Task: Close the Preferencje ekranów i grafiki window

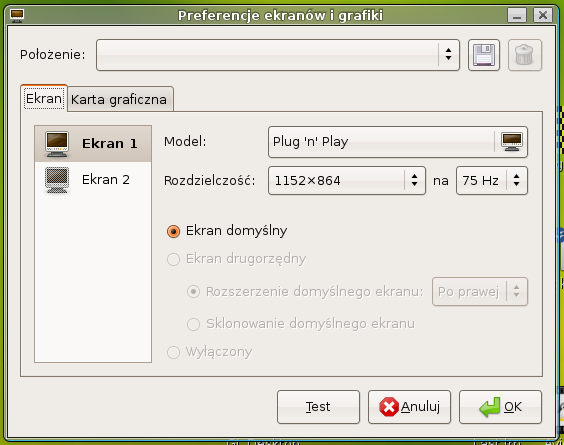Action: (543, 15)
